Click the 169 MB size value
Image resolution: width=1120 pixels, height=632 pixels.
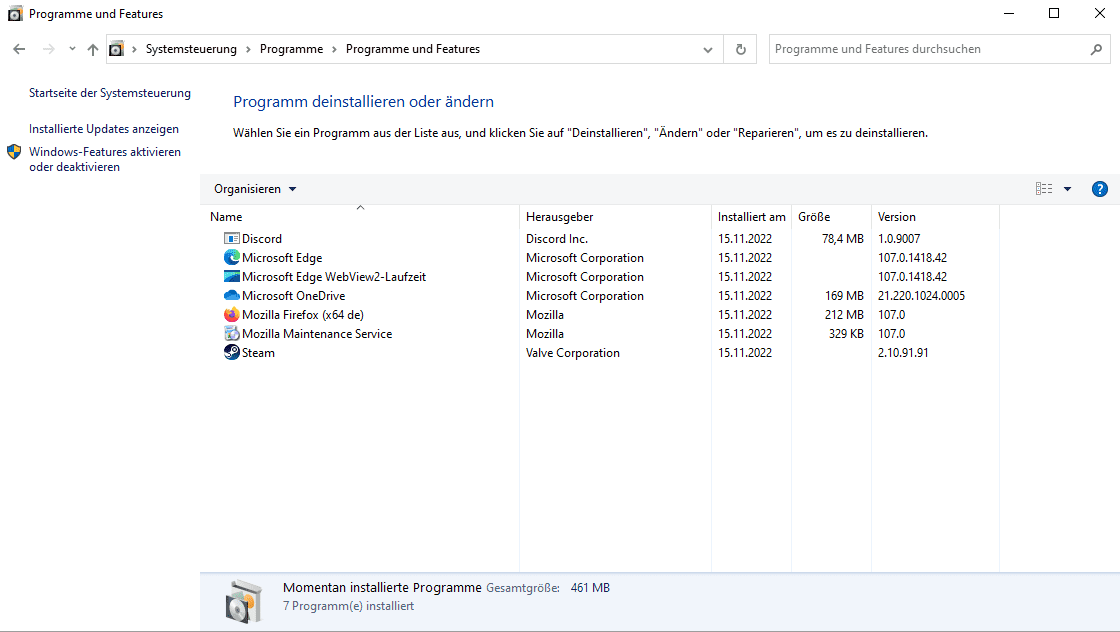(844, 296)
